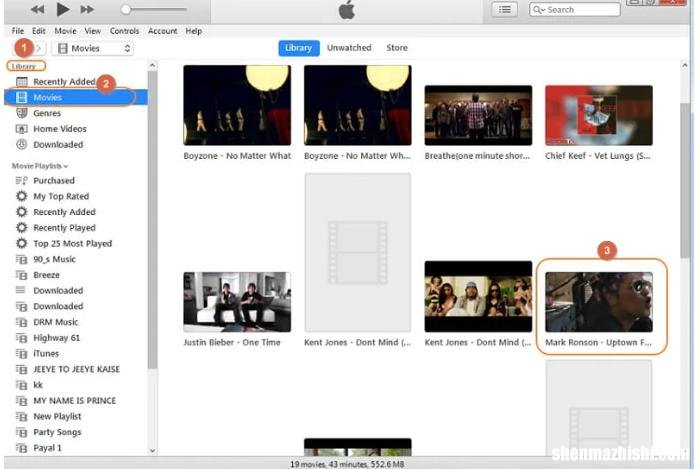Click the rewind playback button
Image resolution: width=700 pixels, height=469 pixels.
coord(38,9)
